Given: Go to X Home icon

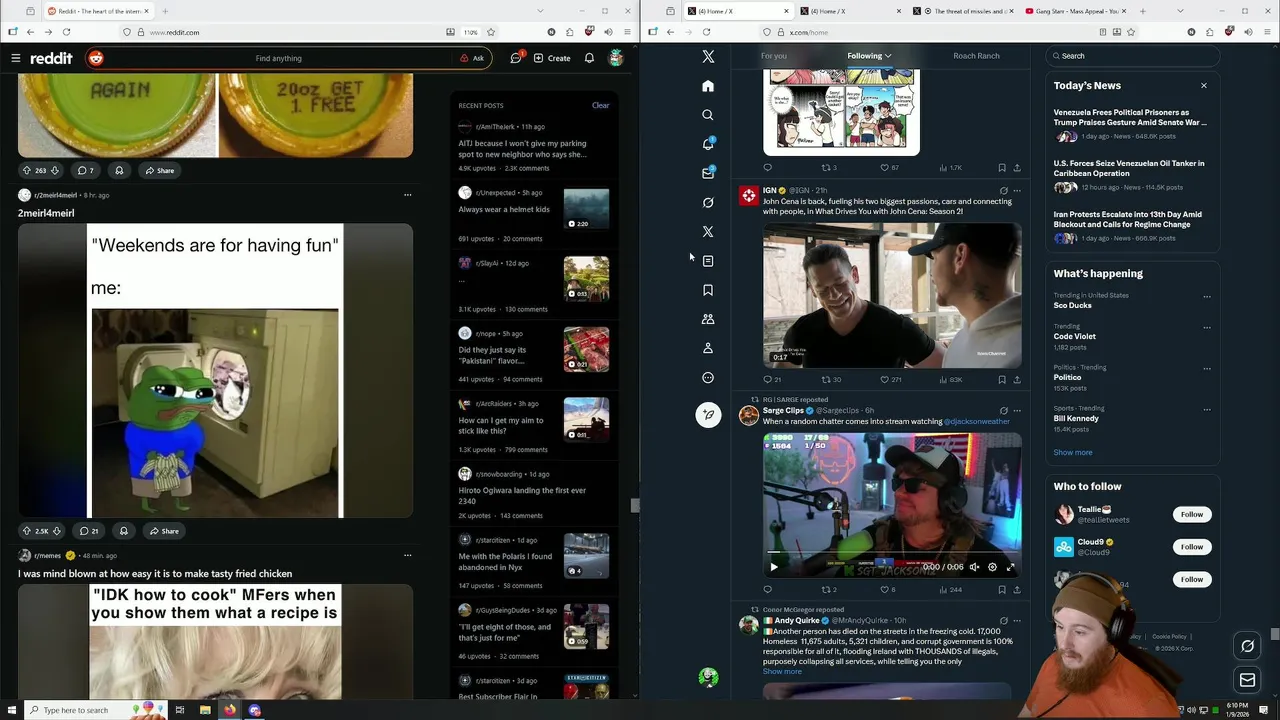Looking at the screenshot, I should coord(708,86).
